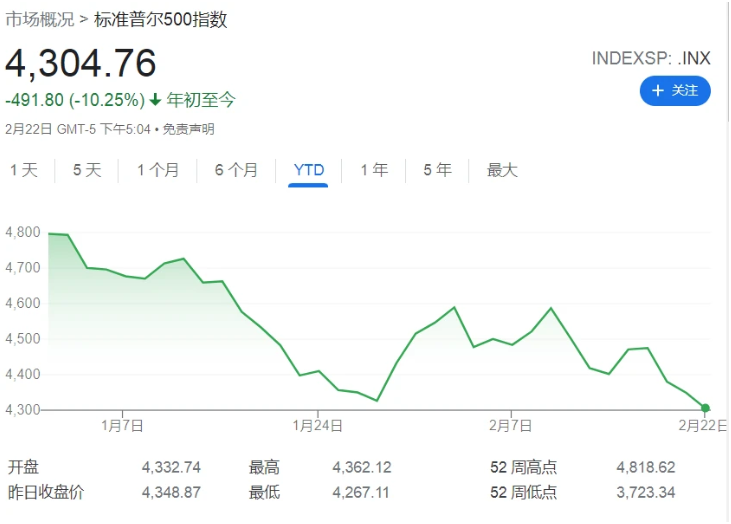
Task: Click the -491.80 (-10.25%) change text
Action: pos(75,100)
